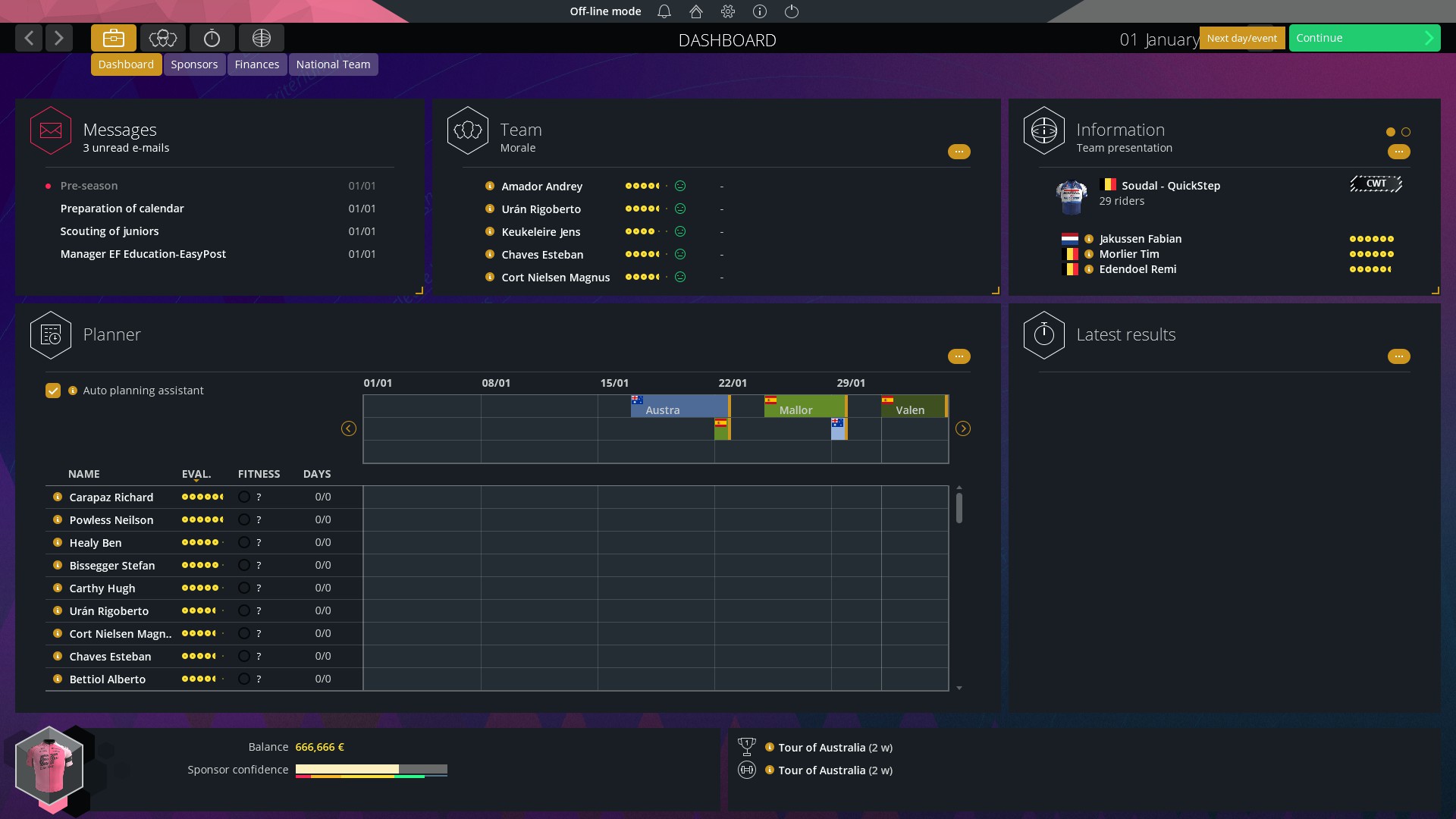
Task: Click the Soudal - QuickStep jersey image
Action: tap(1072, 196)
